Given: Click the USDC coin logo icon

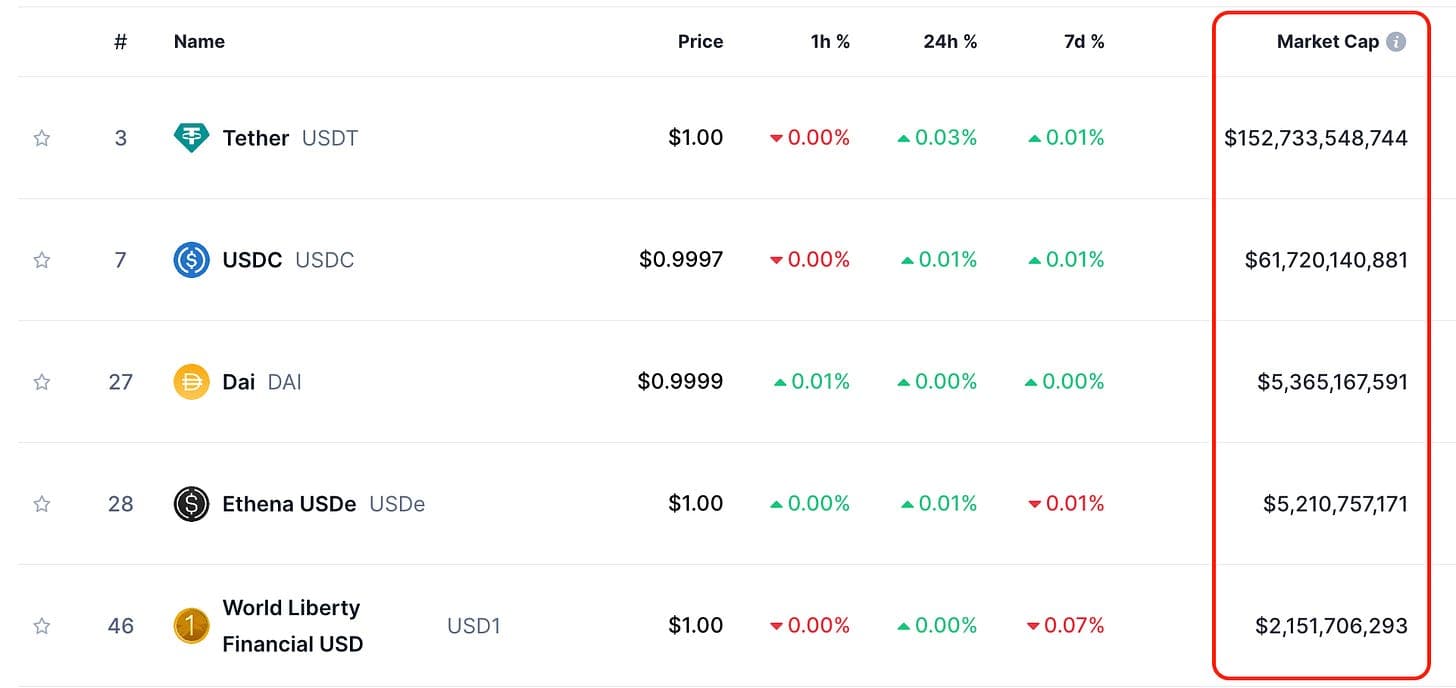Looking at the screenshot, I should point(191,260).
